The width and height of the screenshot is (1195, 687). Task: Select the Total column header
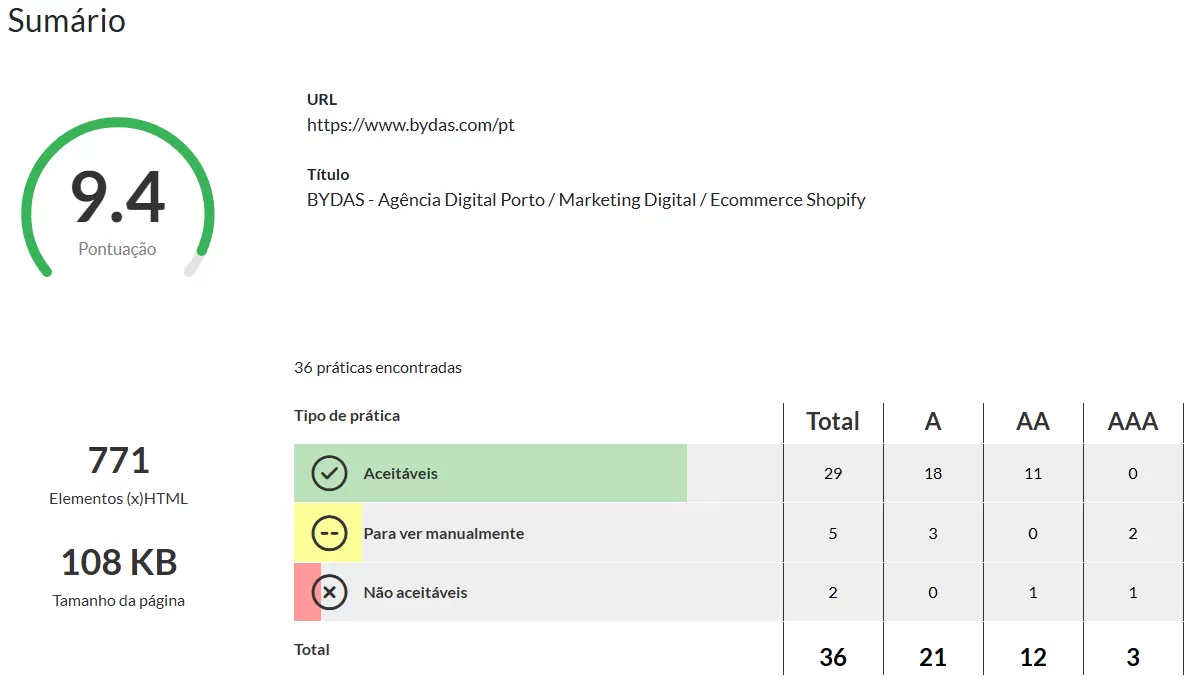(833, 421)
